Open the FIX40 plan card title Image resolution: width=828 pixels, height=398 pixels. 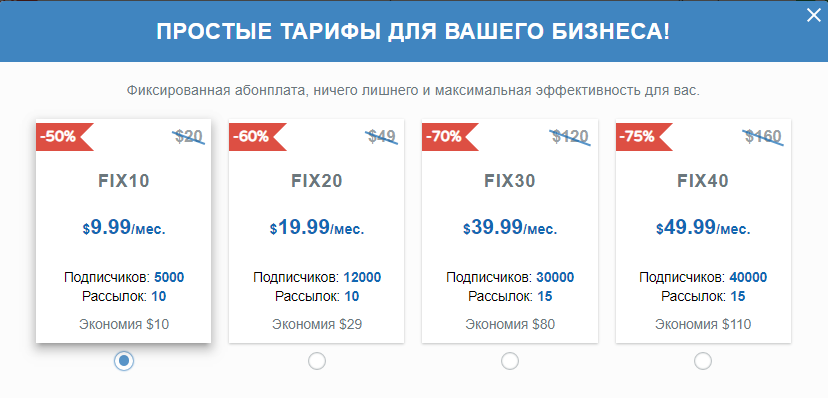tap(703, 181)
